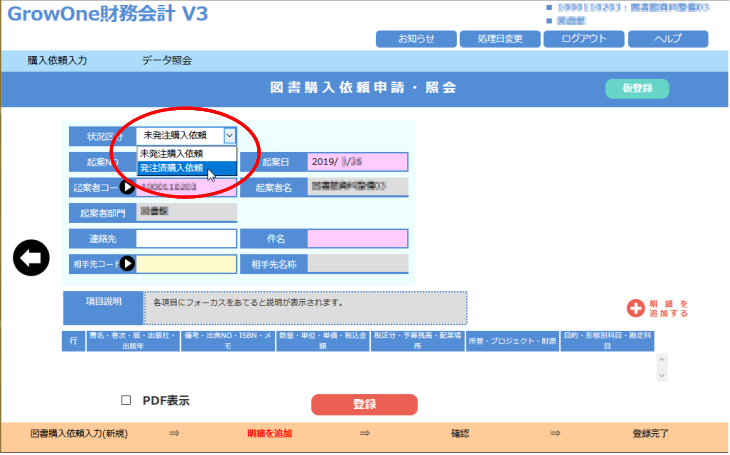Click the 項目説明 description text box
This screenshot has width=730, height=455.
pyautogui.click(x=305, y=308)
